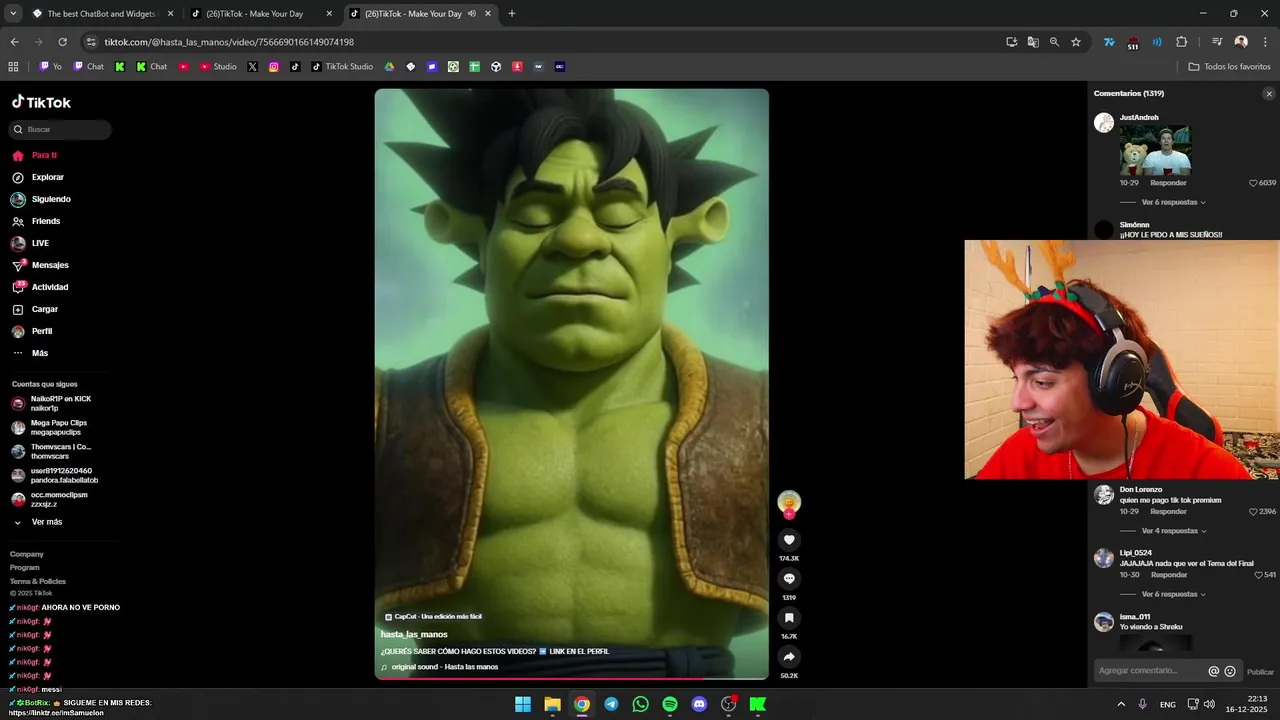
Task: Open WhatsApp from the taskbar
Action: (640, 704)
